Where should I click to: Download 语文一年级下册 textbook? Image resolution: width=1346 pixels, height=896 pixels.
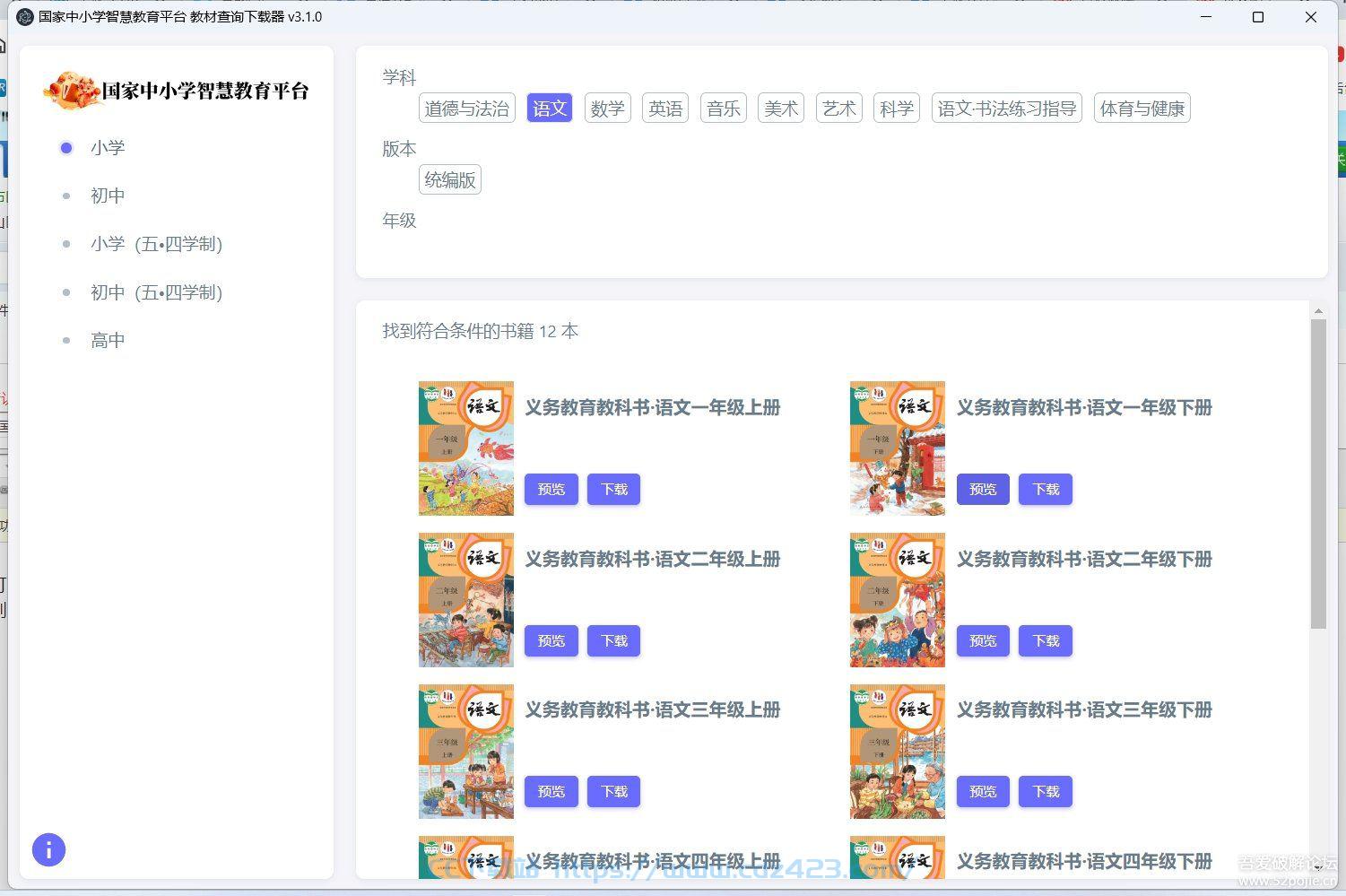click(x=1046, y=489)
